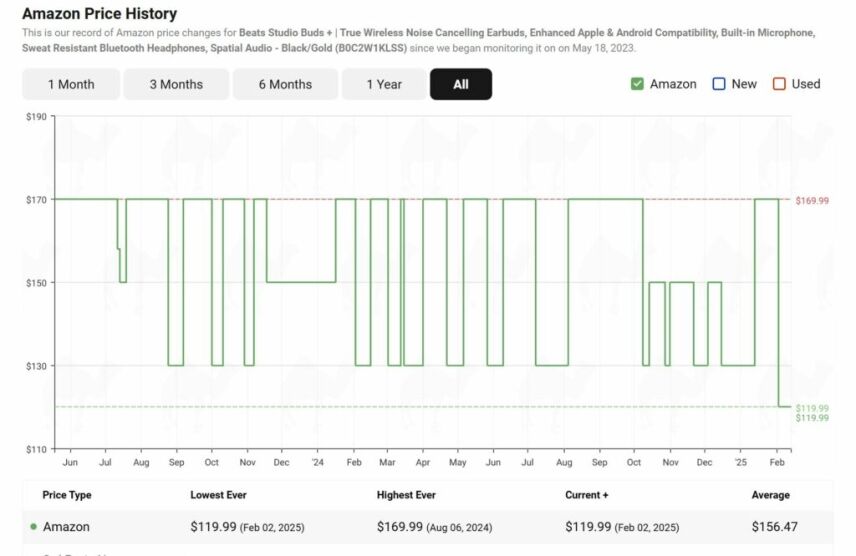Screen dimensions: 856x556
Task: Choose the 1 Year time range
Action: pos(384,85)
